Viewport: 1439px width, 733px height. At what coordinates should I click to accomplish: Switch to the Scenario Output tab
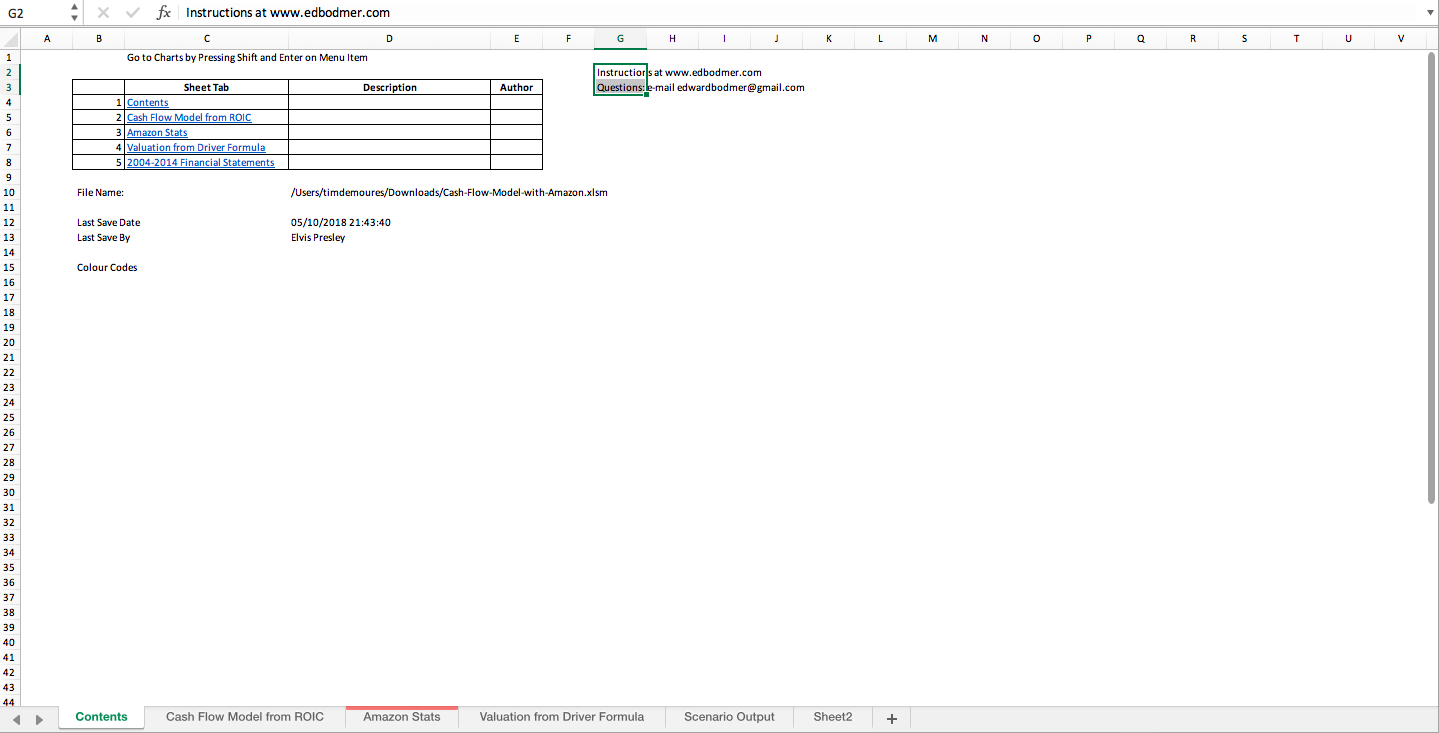coord(729,717)
